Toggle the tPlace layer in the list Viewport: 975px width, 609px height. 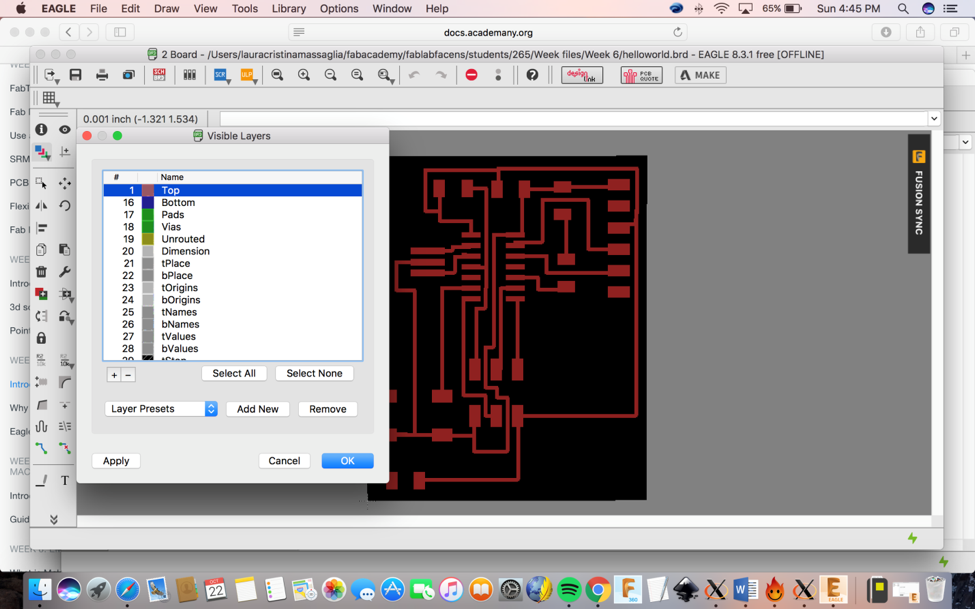[x=175, y=264]
